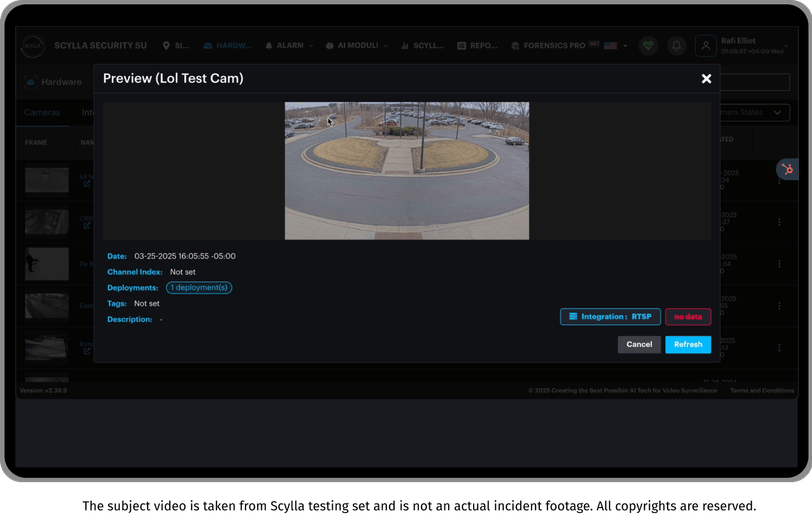The image size is (812, 519).
Task: Click the green heart health icon
Action: click(x=648, y=46)
